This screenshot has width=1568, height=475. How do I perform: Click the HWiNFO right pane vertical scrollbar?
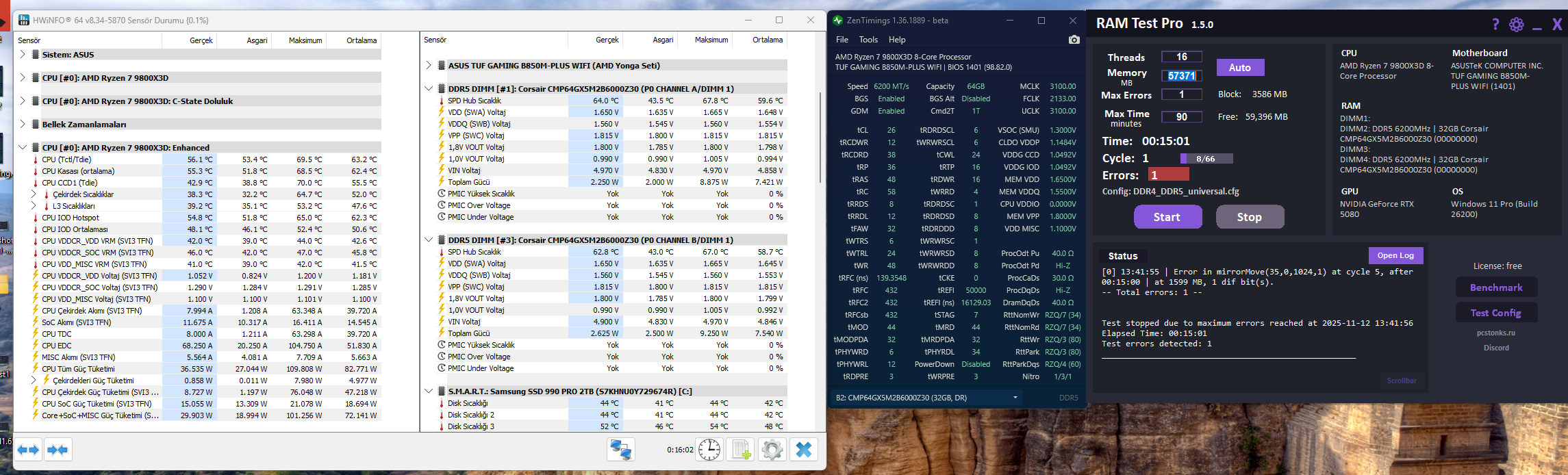[820, 137]
